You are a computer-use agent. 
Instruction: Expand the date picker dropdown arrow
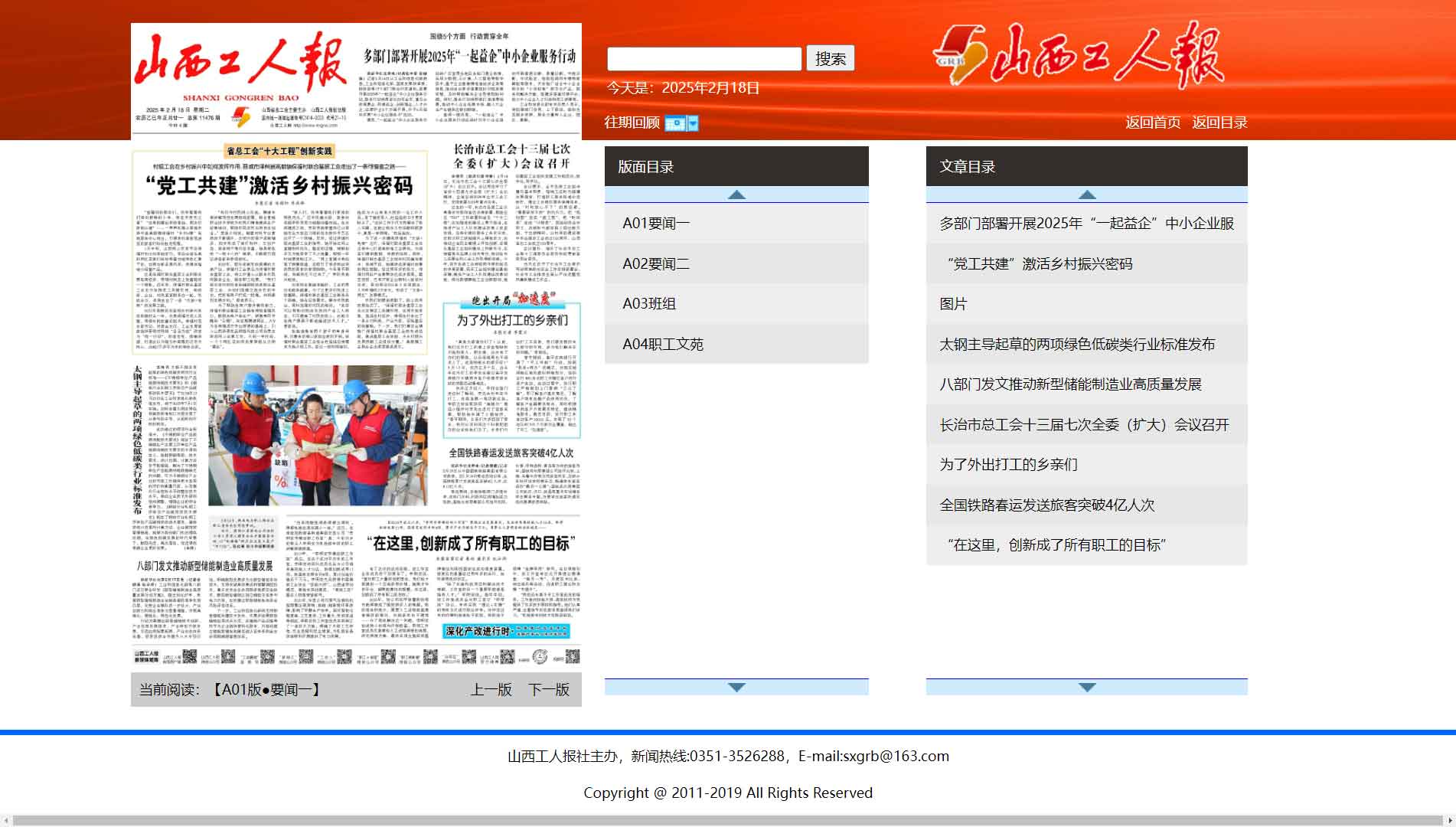point(693,123)
